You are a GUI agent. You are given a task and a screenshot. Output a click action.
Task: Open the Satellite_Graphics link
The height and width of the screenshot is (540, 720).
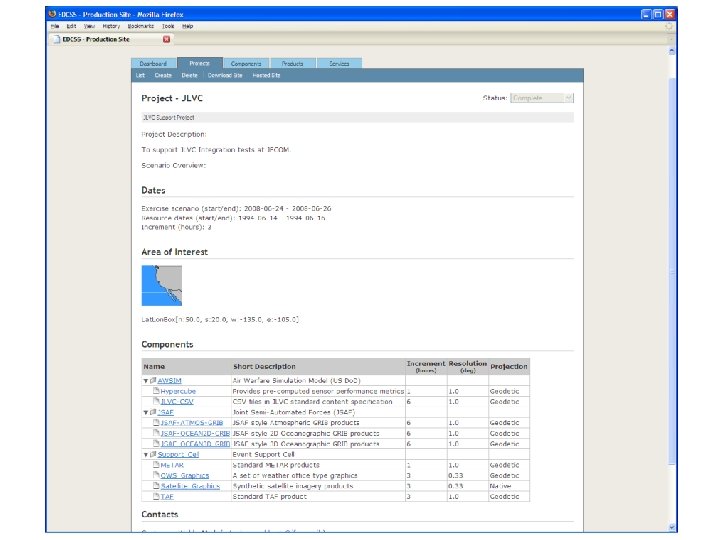[x=191, y=486]
